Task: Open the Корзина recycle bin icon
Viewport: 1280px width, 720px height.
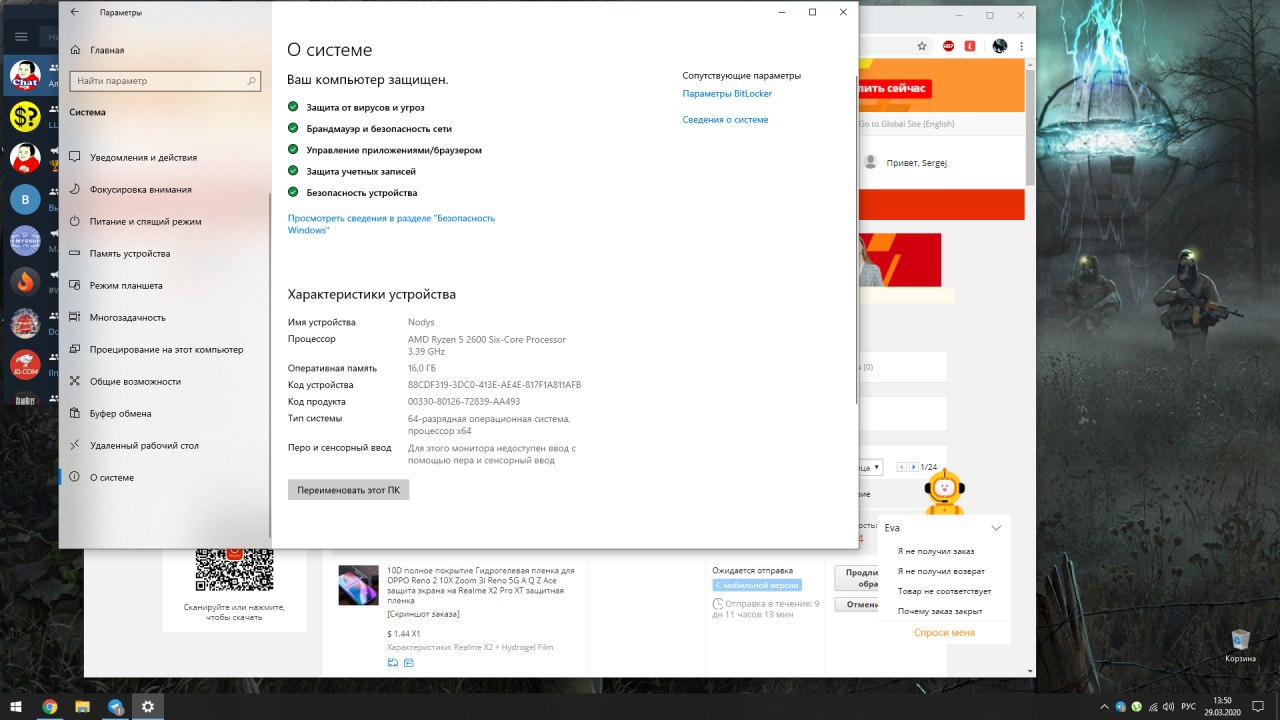Action: click(1240, 646)
